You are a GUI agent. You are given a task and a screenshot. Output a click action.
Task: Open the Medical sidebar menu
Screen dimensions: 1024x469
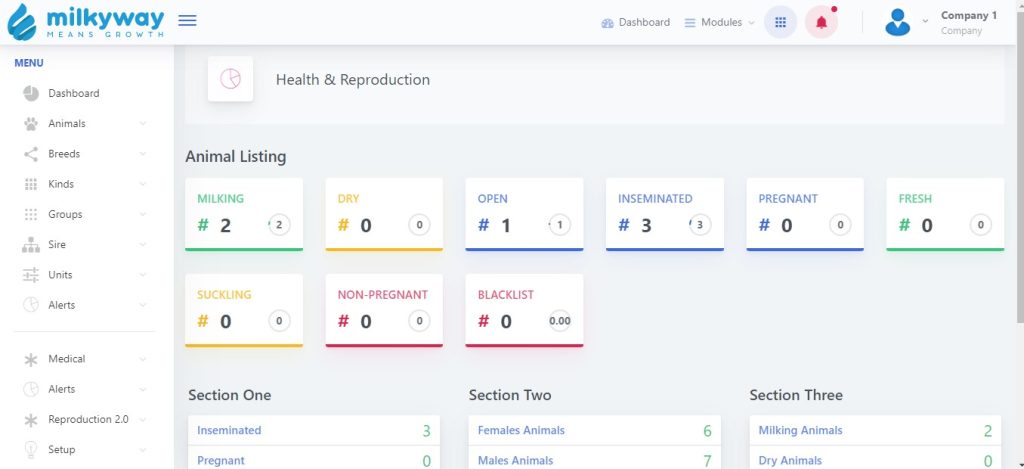(x=67, y=359)
